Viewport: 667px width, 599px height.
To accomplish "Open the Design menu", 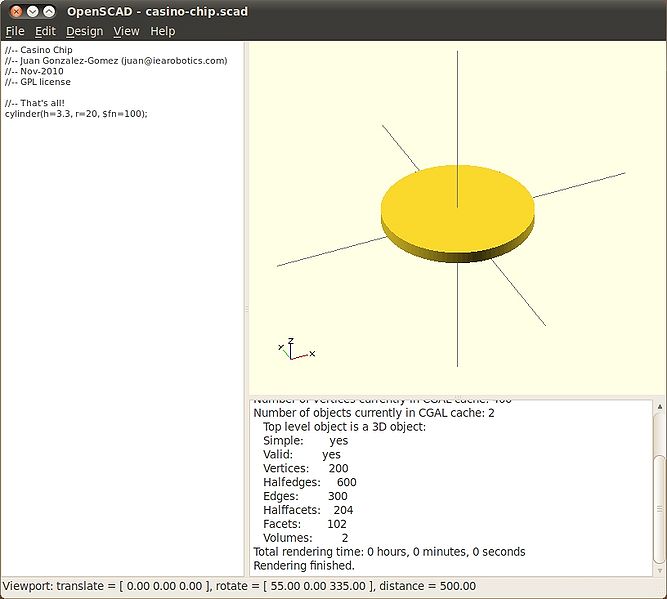I will point(84,31).
